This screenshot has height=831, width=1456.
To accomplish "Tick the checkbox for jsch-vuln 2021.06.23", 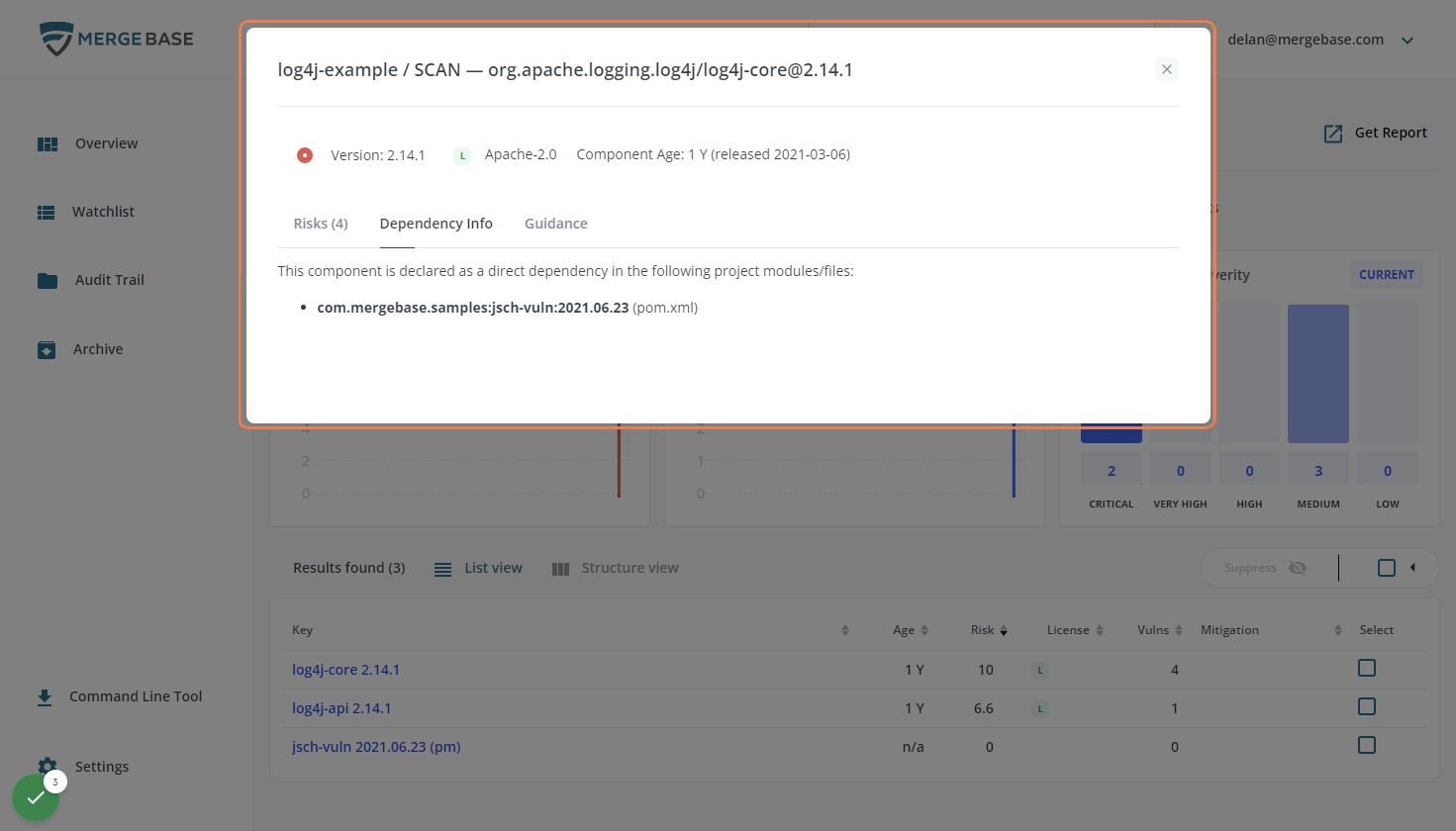I will tap(1367, 746).
